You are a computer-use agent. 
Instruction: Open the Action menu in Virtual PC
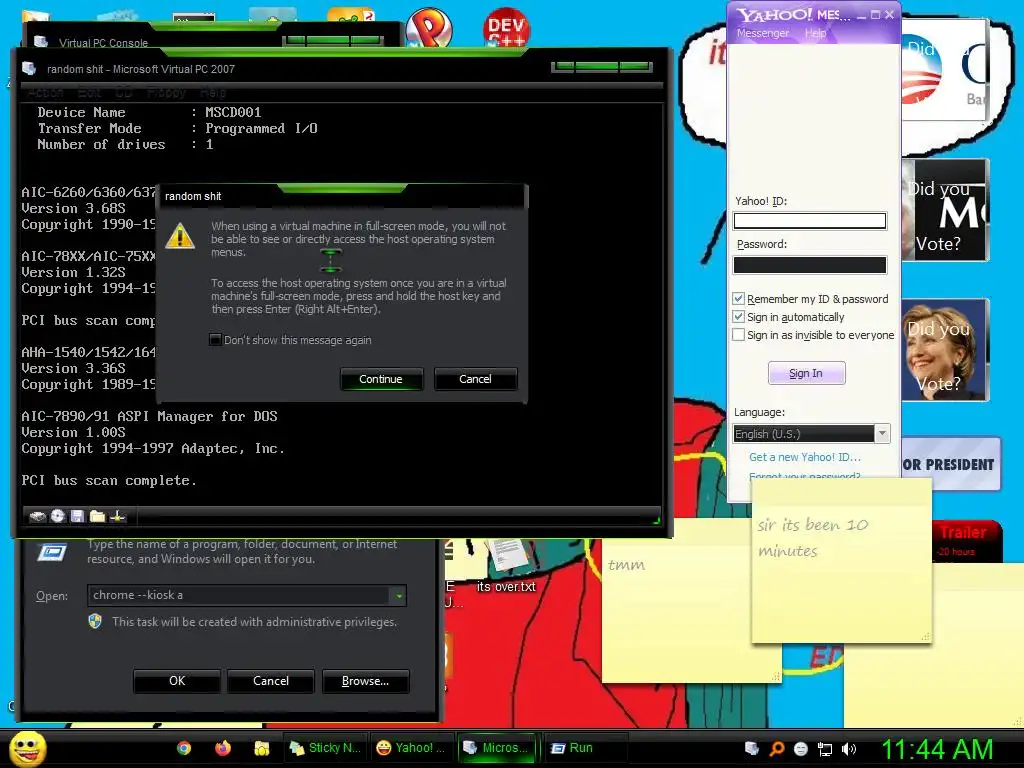(x=45, y=92)
